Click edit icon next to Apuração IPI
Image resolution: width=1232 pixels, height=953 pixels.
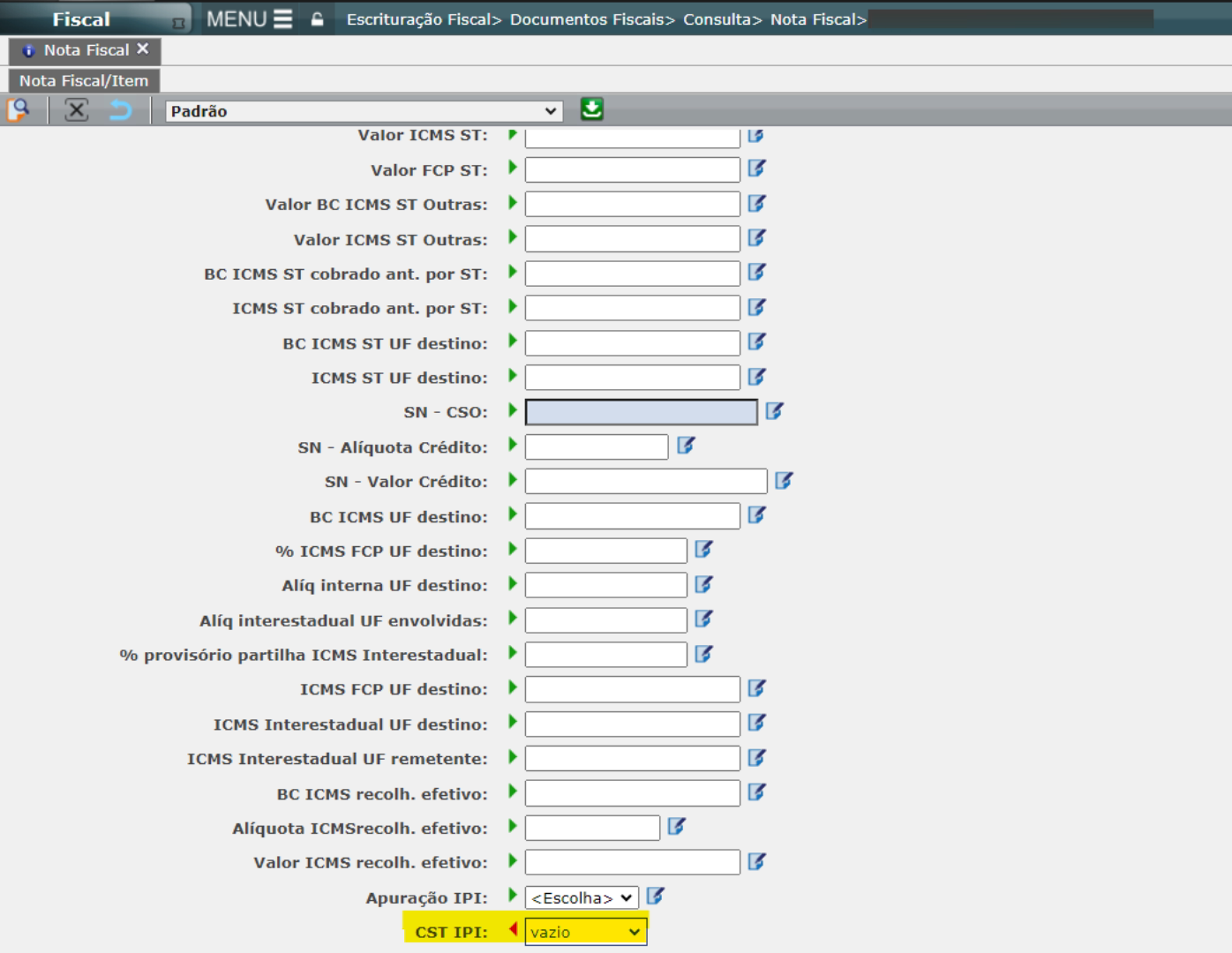click(655, 897)
